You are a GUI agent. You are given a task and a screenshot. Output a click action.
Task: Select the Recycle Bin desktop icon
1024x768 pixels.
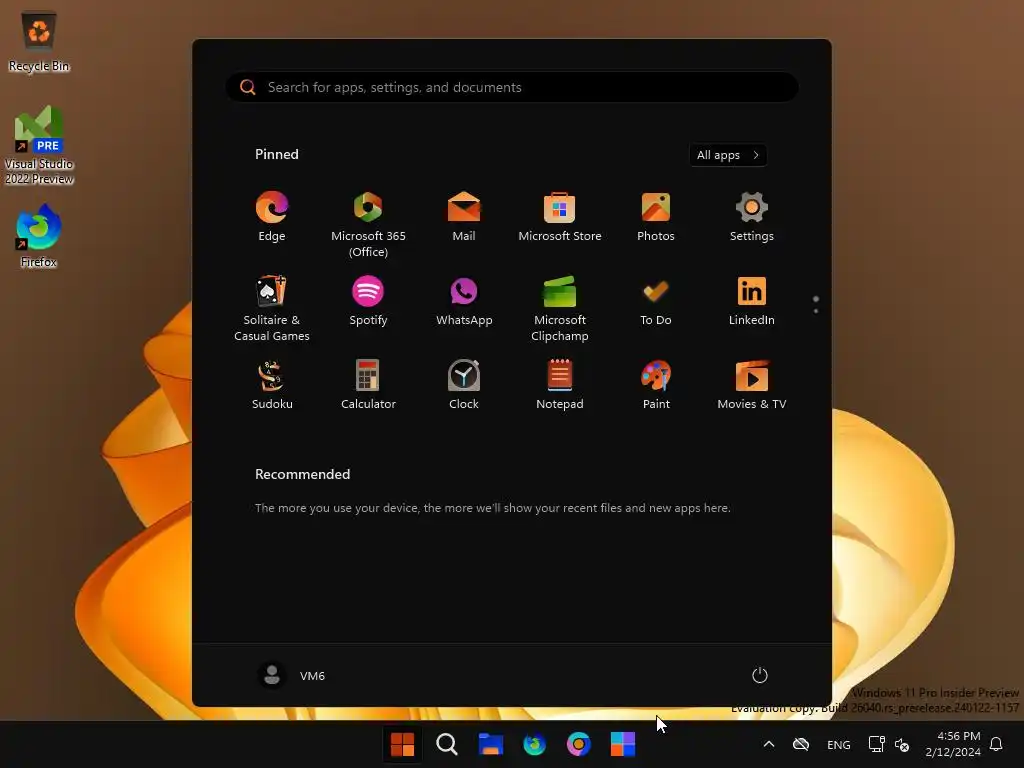(x=39, y=41)
